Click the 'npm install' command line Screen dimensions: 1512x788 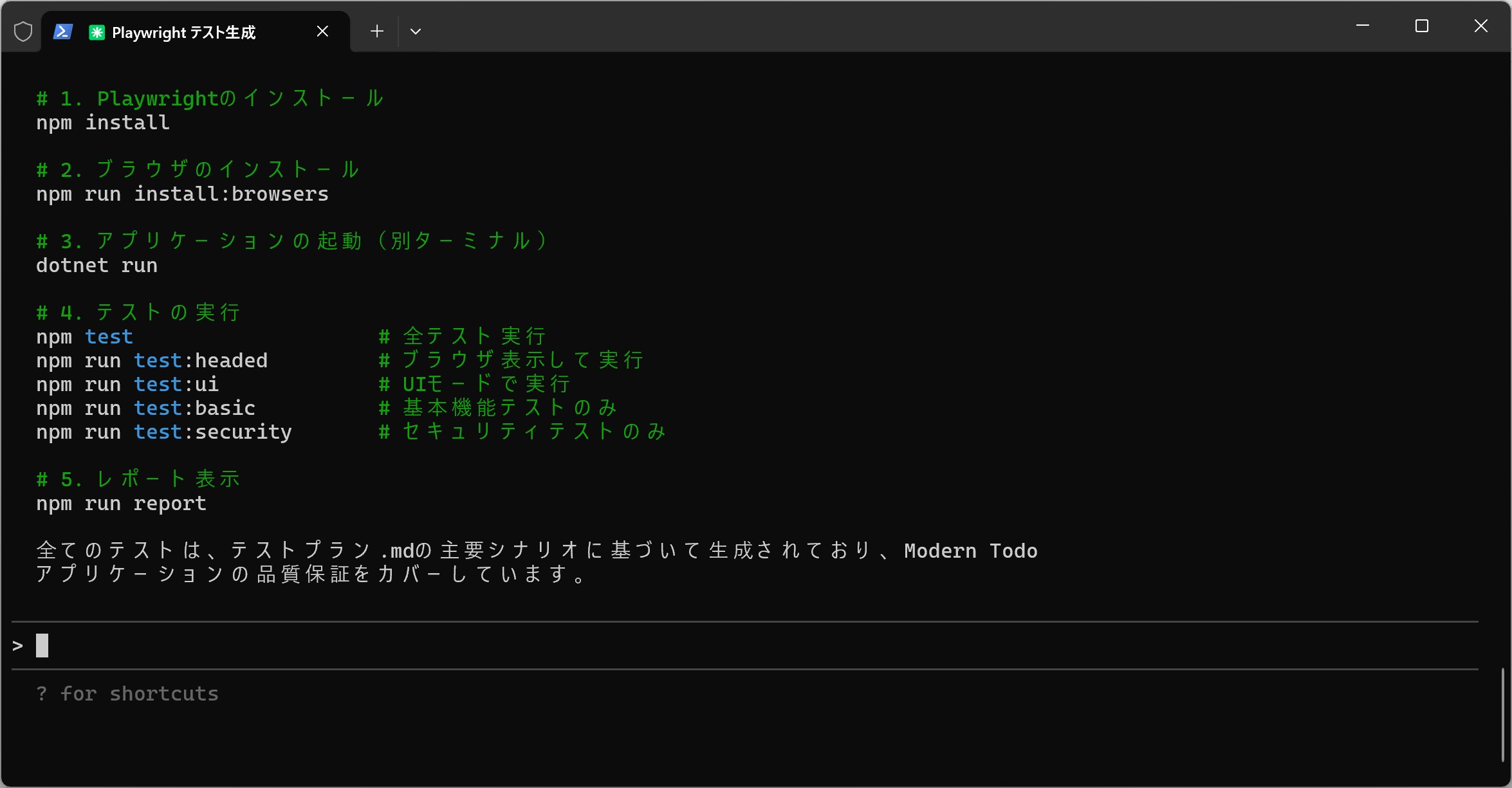pyautogui.click(x=103, y=122)
